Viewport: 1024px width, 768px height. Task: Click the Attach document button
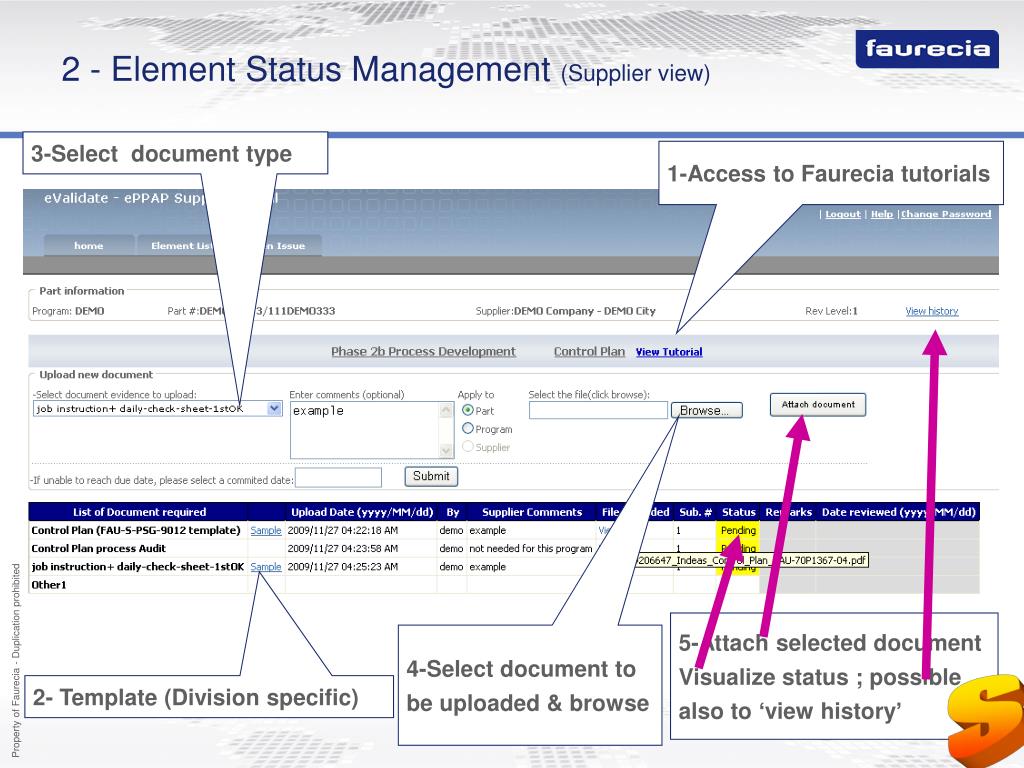[x=818, y=404]
